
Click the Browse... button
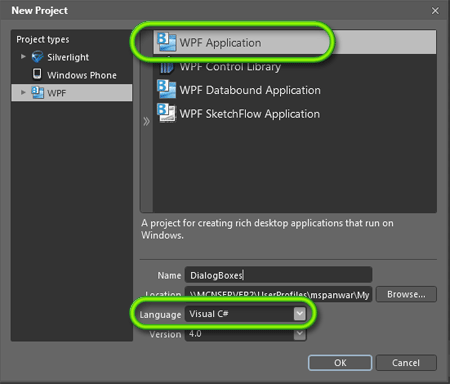406,294
